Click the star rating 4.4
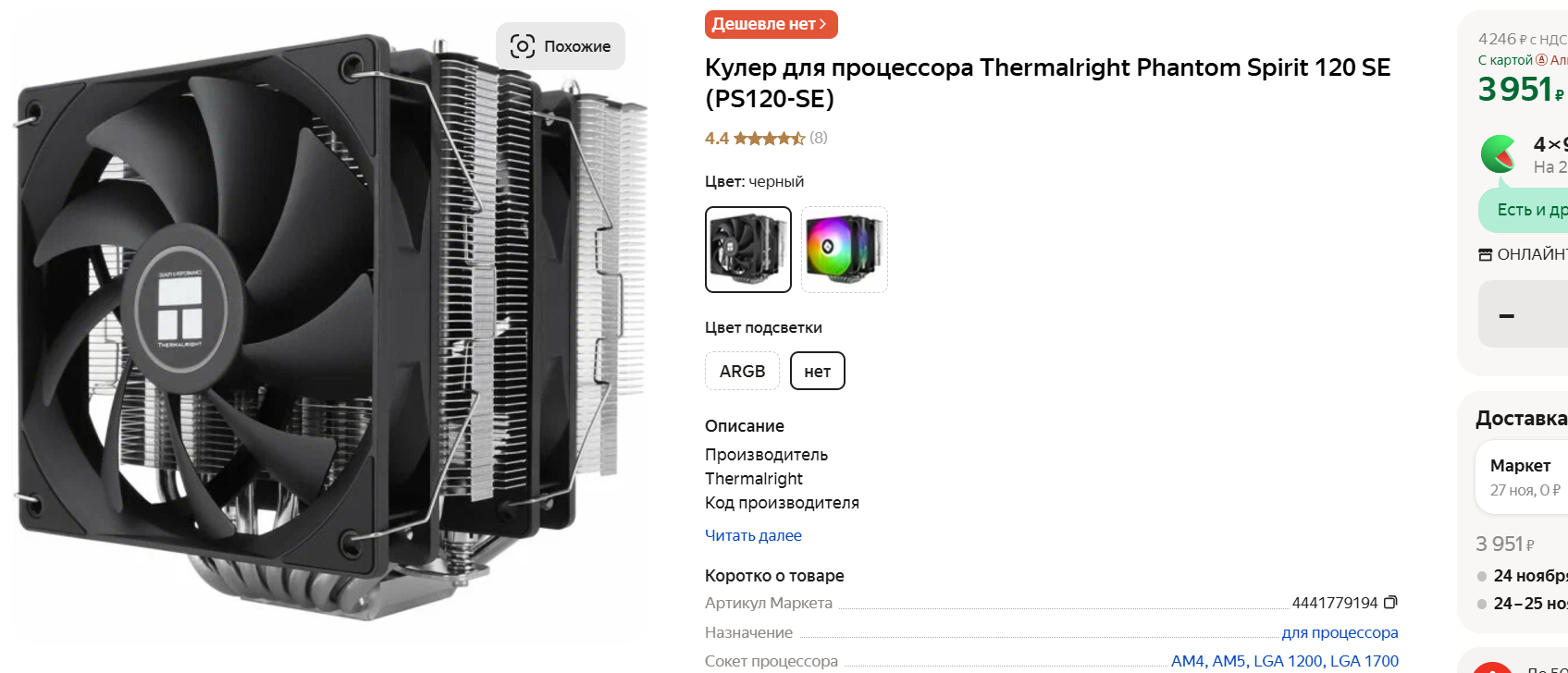 point(755,138)
